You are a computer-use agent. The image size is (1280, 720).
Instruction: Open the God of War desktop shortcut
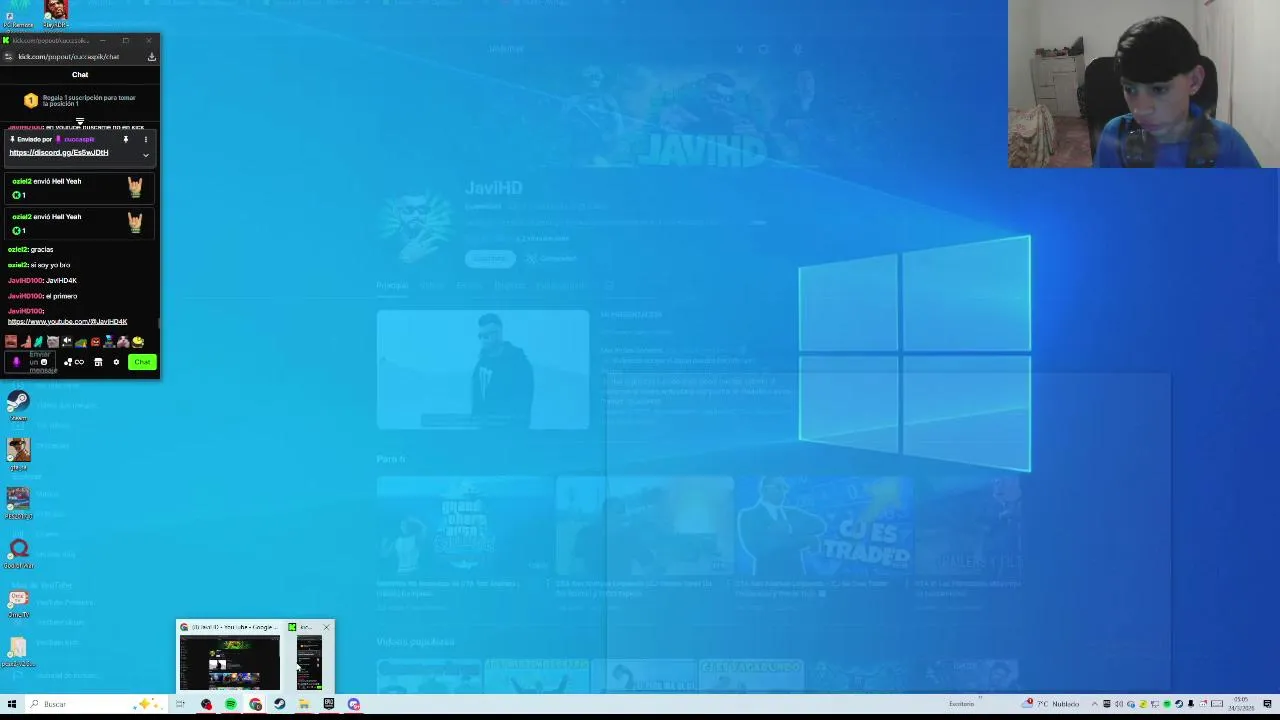coord(18,553)
